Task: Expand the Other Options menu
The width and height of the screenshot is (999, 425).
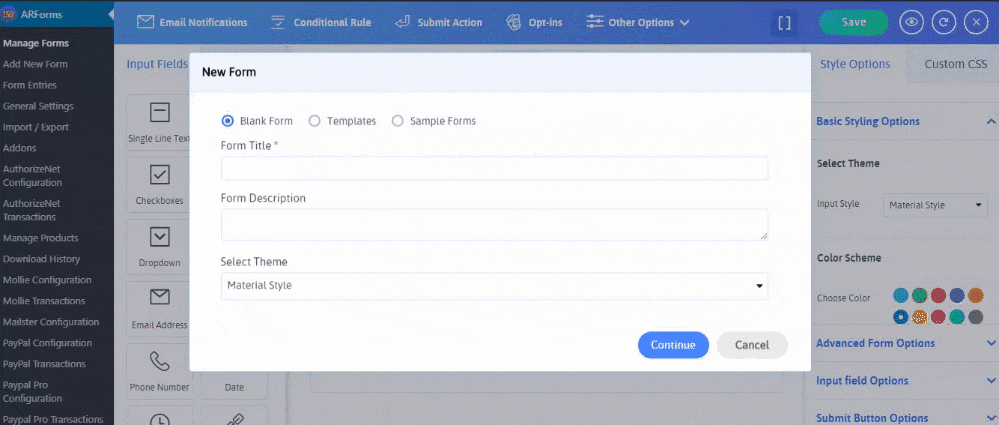Action: pos(637,22)
